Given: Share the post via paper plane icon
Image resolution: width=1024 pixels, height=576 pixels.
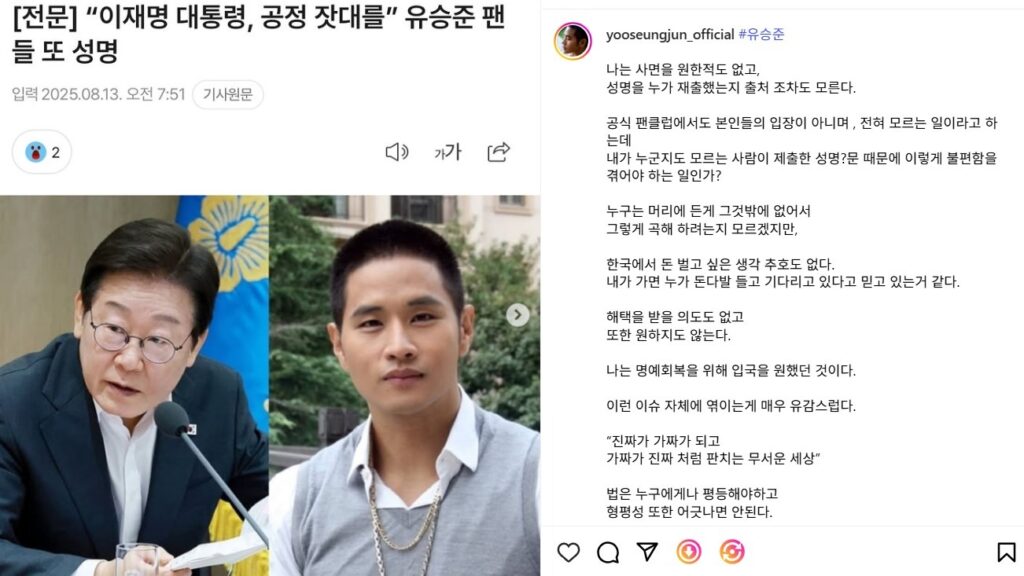Looking at the screenshot, I should click(x=647, y=552).
